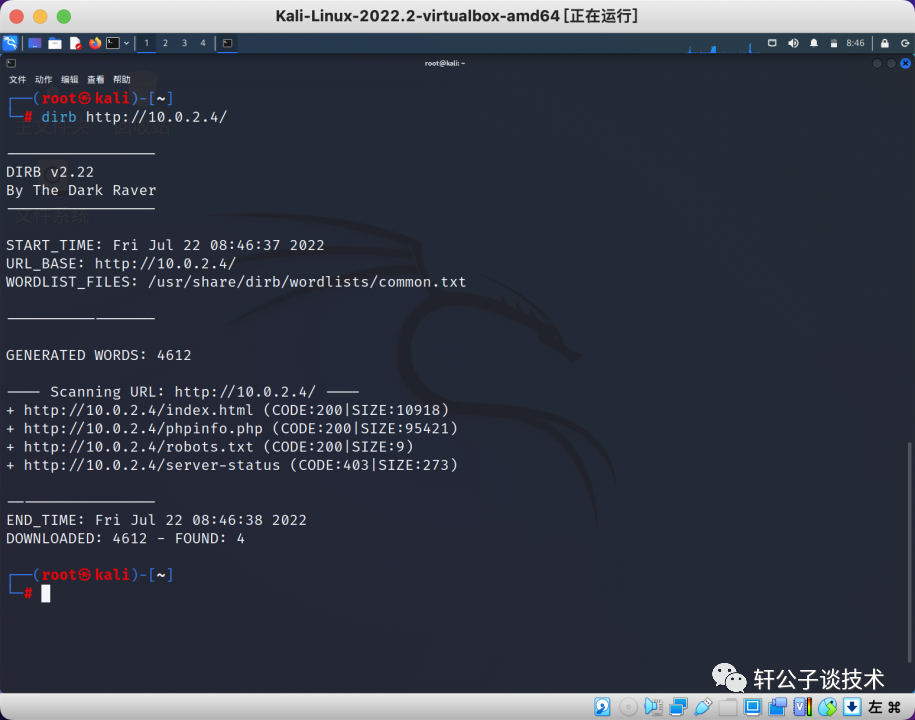Switch to workspace 3

[x=184, y=43]
